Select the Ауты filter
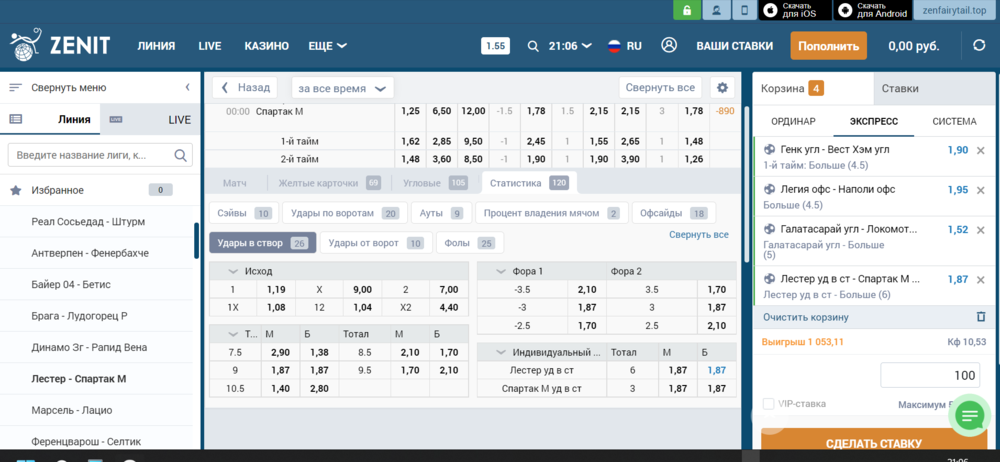 (x=441, y=213)
